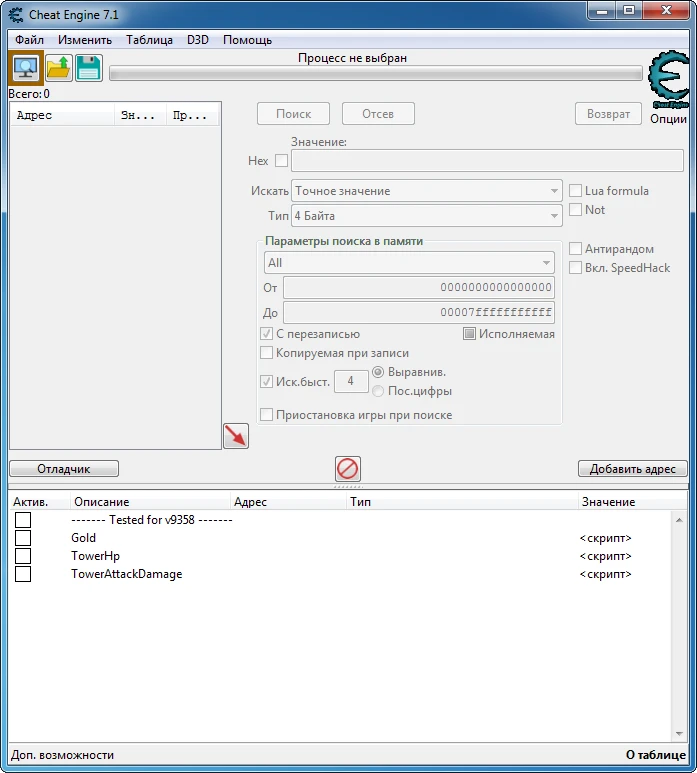Click the Описание column header
Viewport: 697px width, 773px height.
(150, 502)
